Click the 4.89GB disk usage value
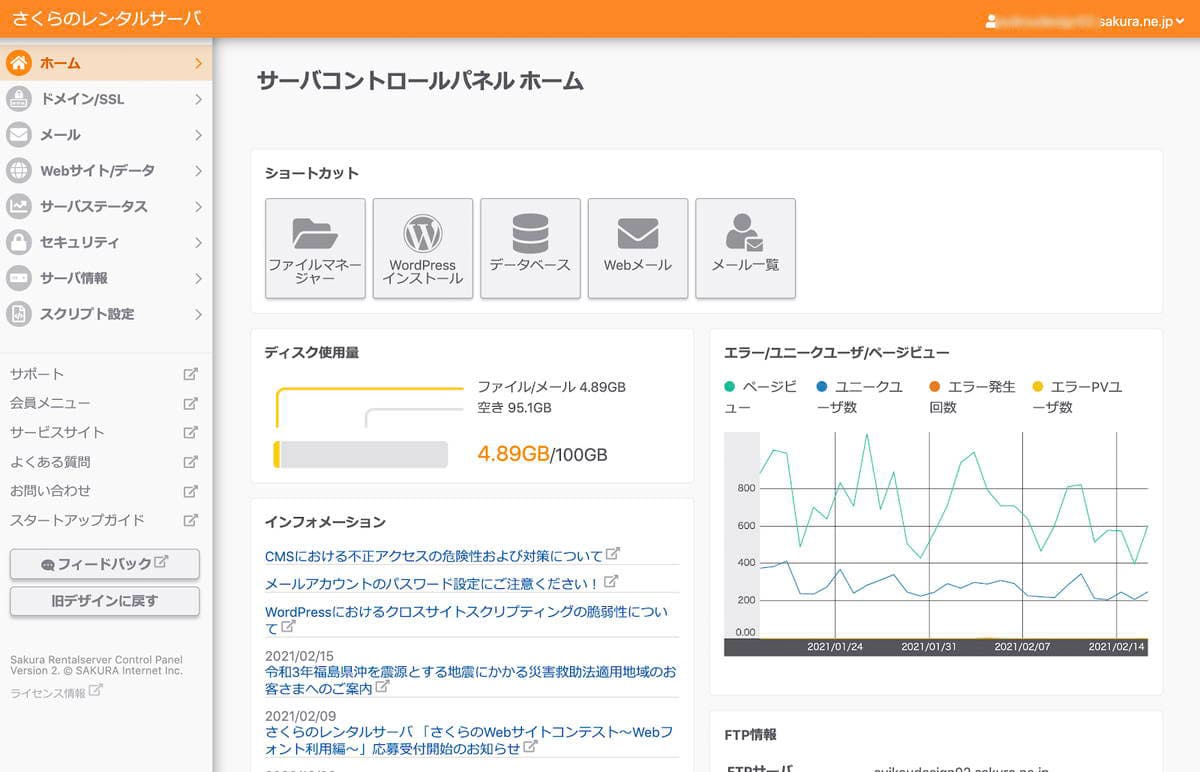1200x772 pixels. click(x=513, y=453)
